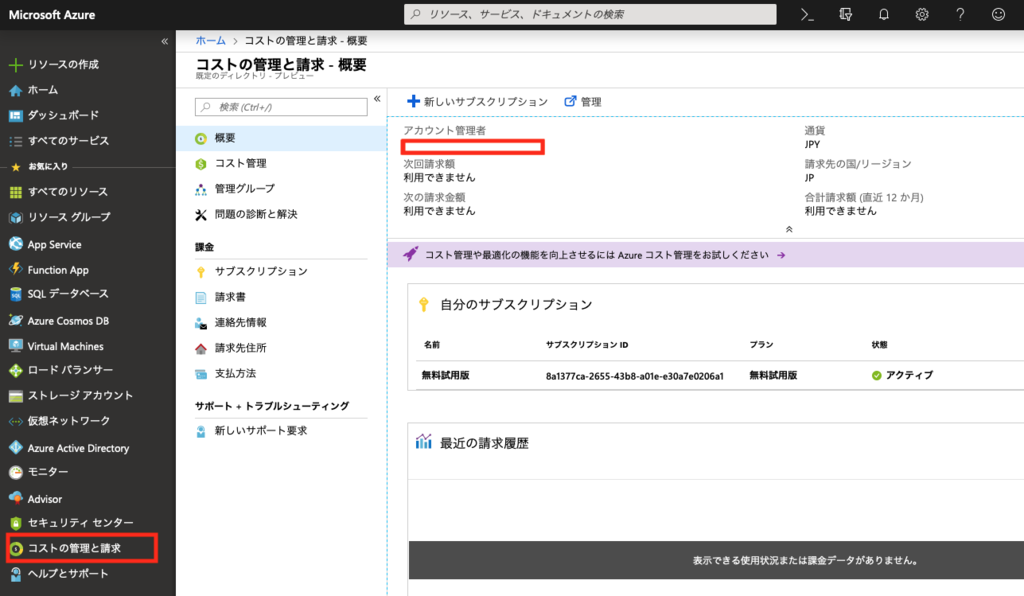This screenshot has width=1024, height=596.
Task: Collapse the blade menu with chevron
Action: (377, 99)
